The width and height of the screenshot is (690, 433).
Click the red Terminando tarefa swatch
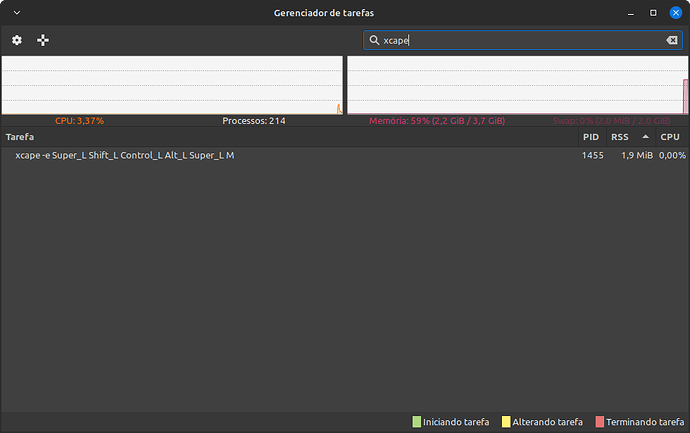pyautogui.click(x=600, y=422)
